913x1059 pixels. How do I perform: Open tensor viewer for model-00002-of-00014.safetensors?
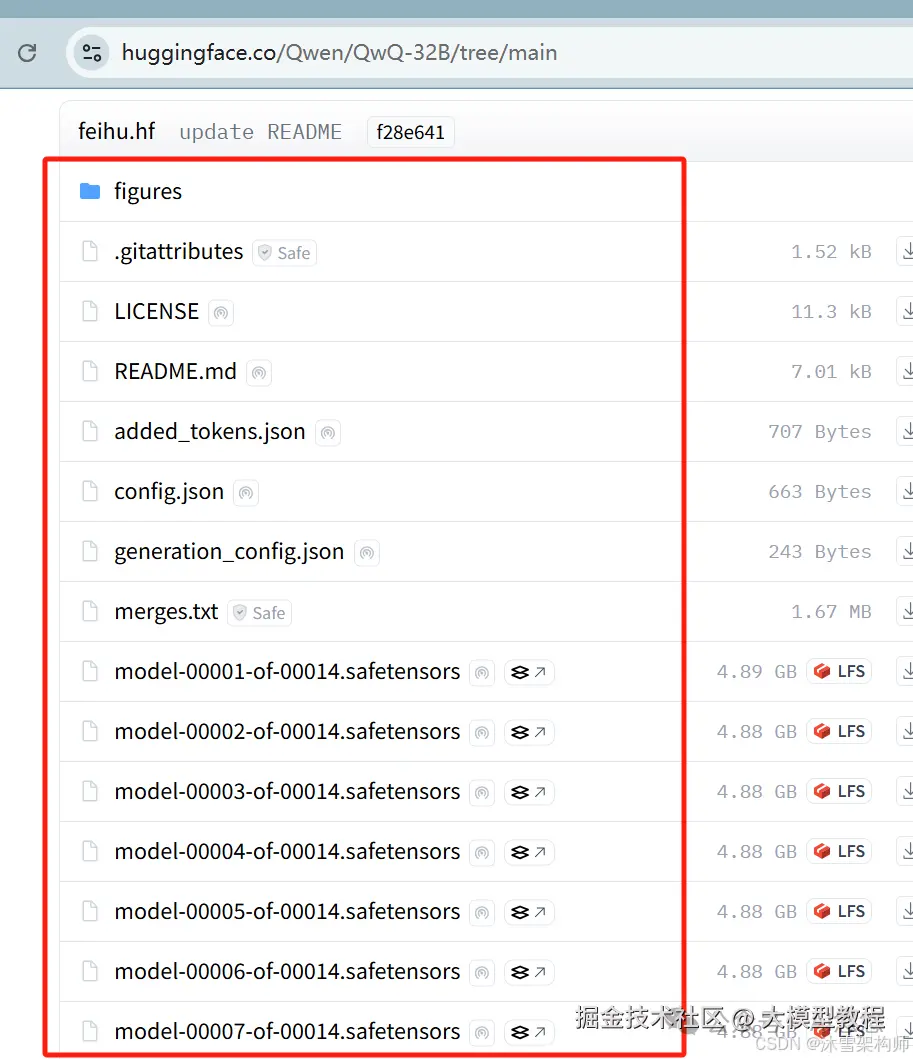pyautogui.click(x=529, y=733)
